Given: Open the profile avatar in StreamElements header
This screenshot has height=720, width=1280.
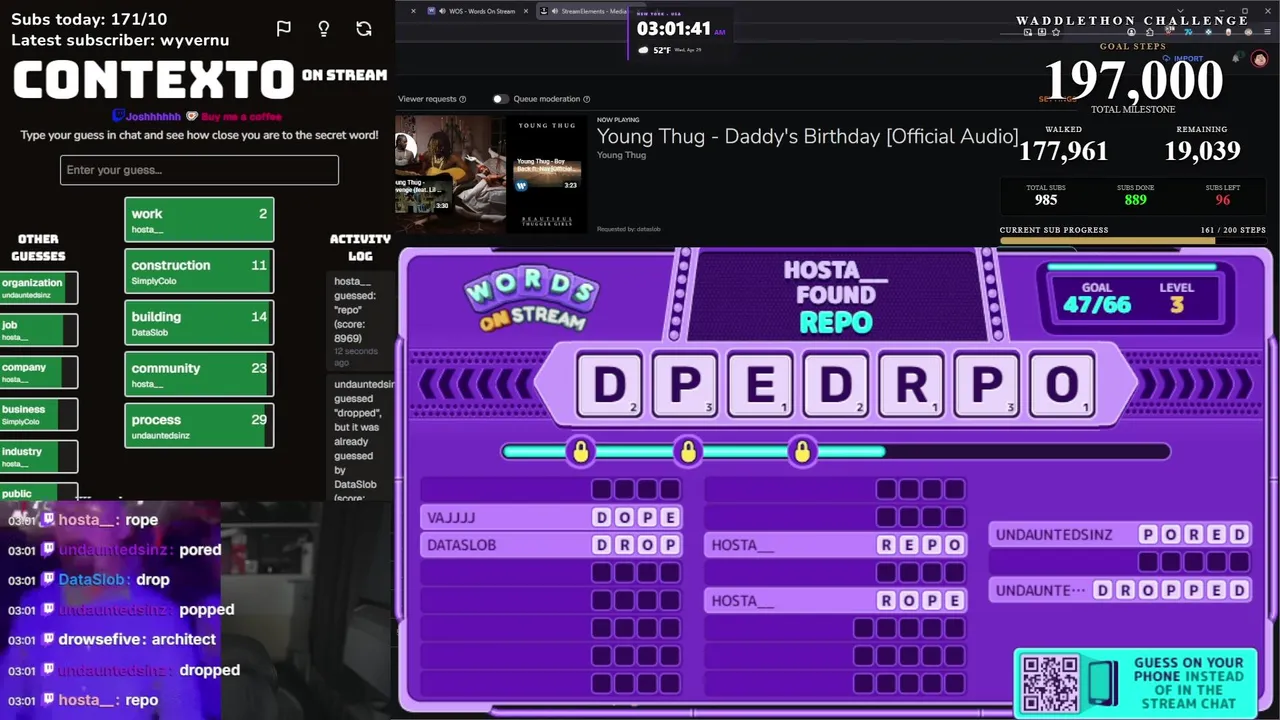Looking at the screenshot, I should coord(1260,59).
